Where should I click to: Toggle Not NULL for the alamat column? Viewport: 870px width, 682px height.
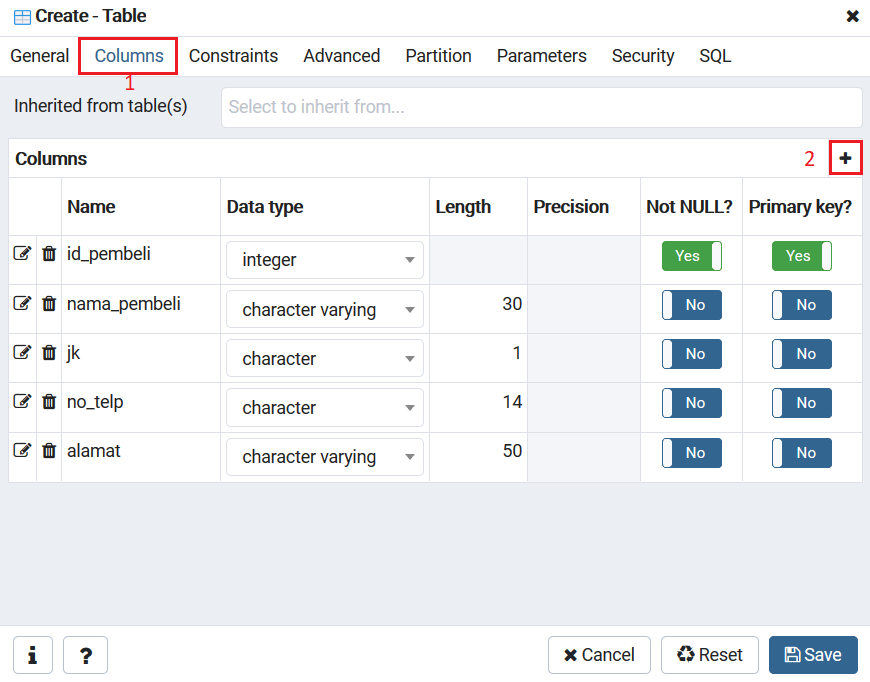691,452
